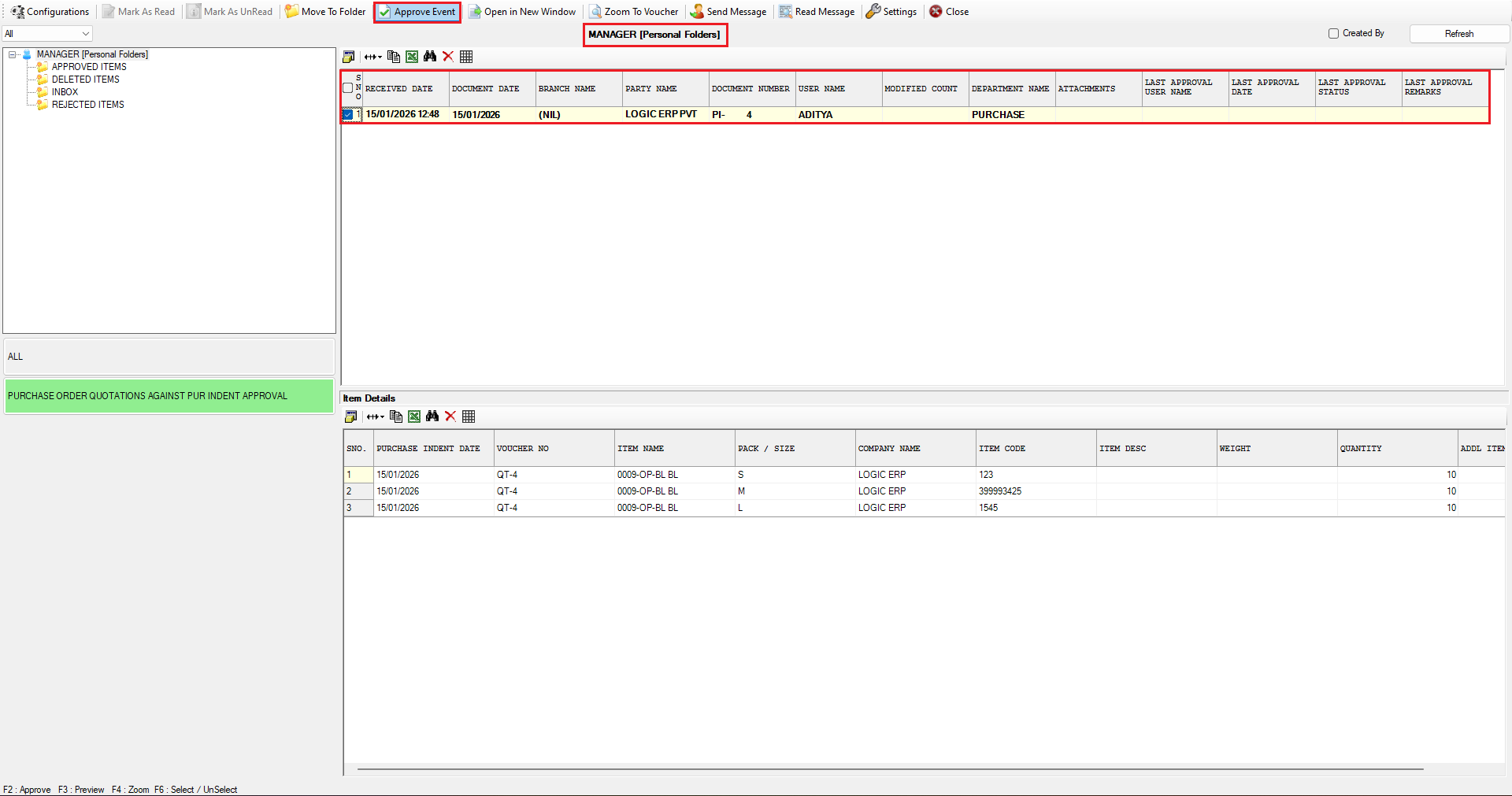Export upper grid using the Excel icon
This screenshot has width=1512, height=796.
point(412,57)
